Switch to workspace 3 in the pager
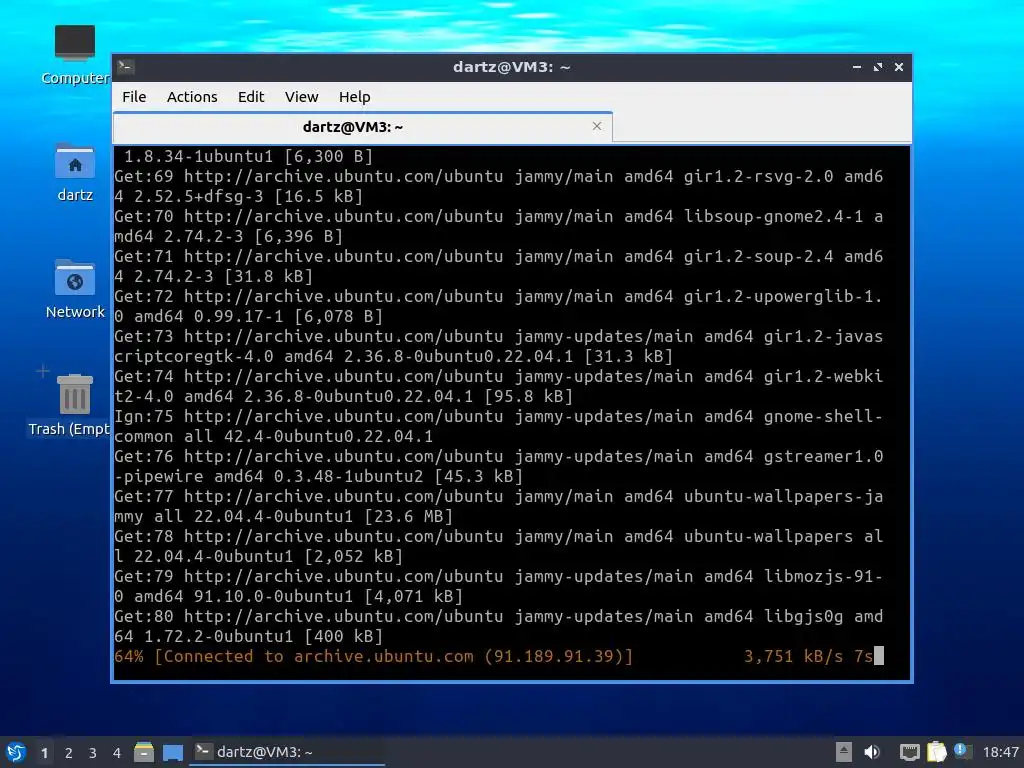This screenshot has width=1024, height=768. point(93,753)
